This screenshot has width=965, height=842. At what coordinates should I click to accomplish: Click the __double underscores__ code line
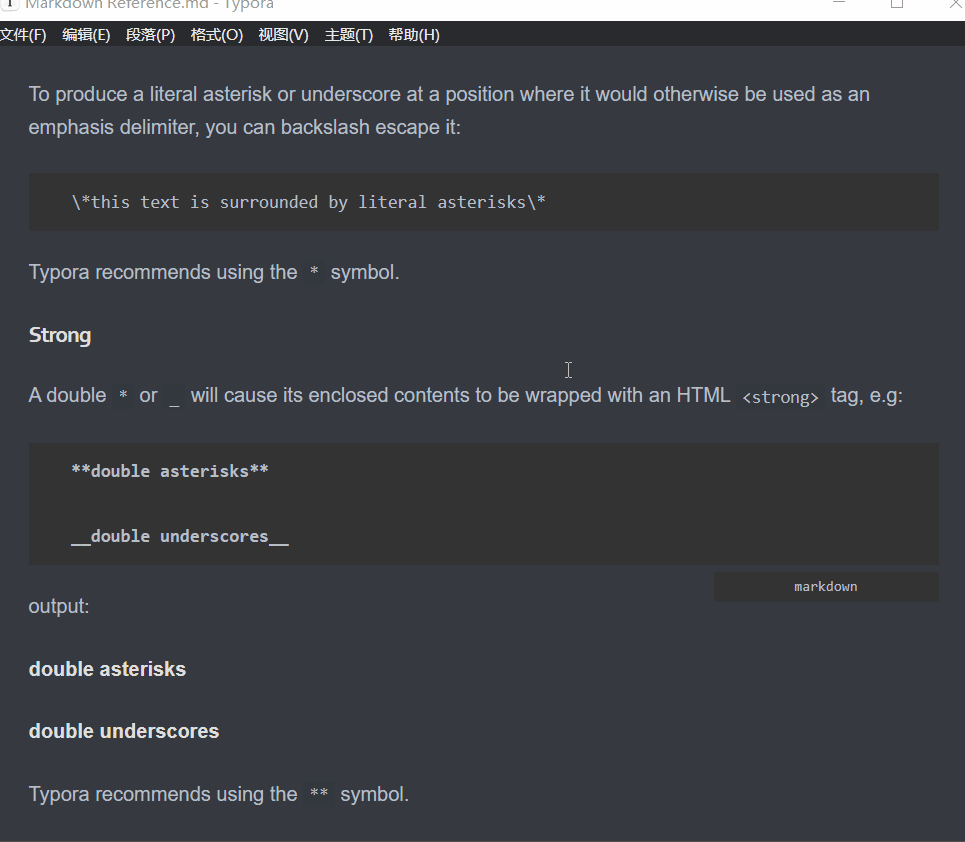click(179, 537)
